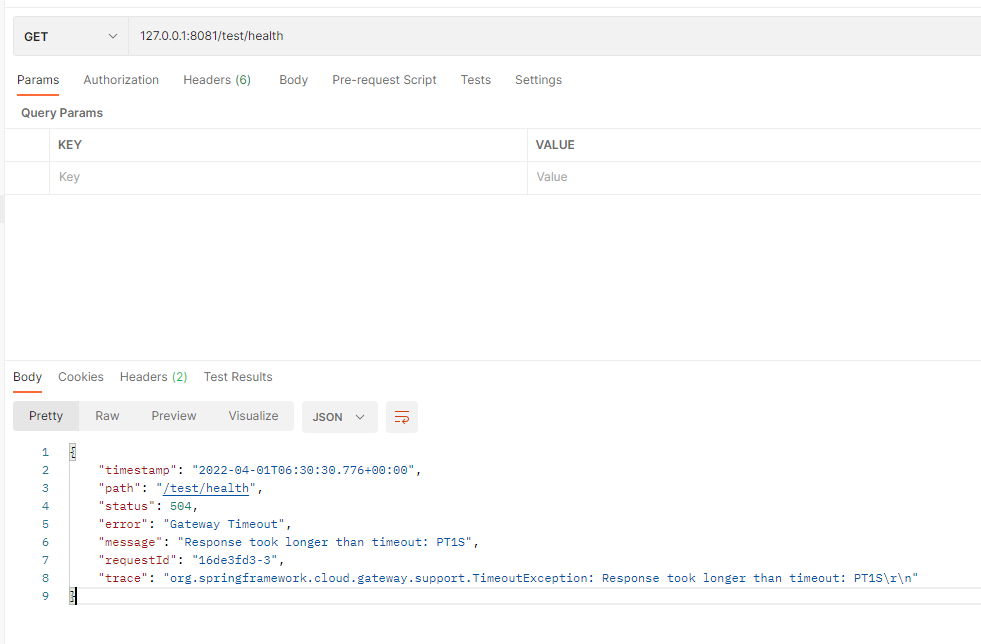Screen dimensions: 981x644
Task: Click the "Gateway Timeout" error value
Action: [x=224, y=524]
